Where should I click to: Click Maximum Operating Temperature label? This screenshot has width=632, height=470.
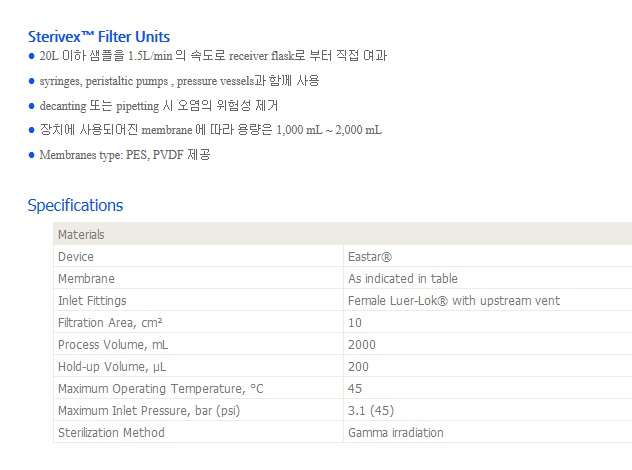click(x=160, y=389)
